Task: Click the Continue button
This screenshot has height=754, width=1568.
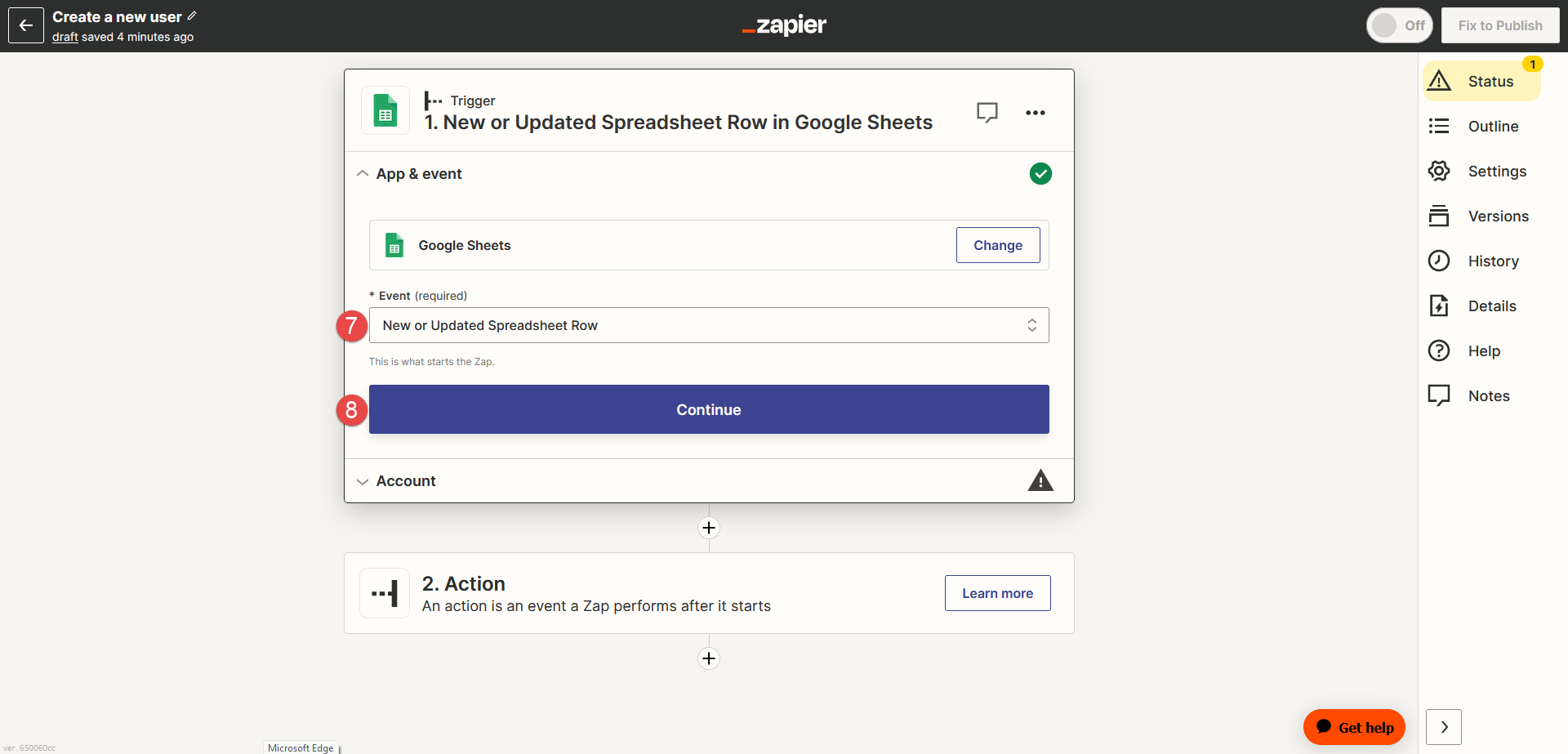Action: point(709,409)
